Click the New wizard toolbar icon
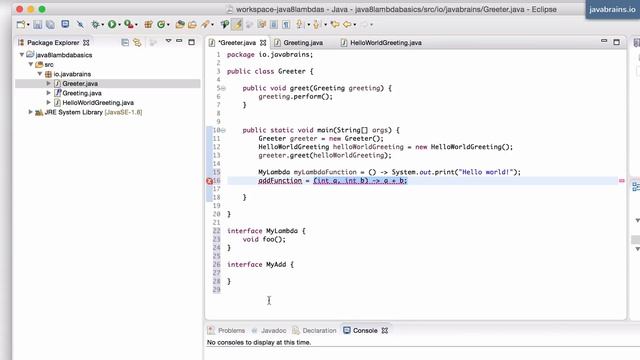Viewport: 640px width, 360px height. coord(20,24)
